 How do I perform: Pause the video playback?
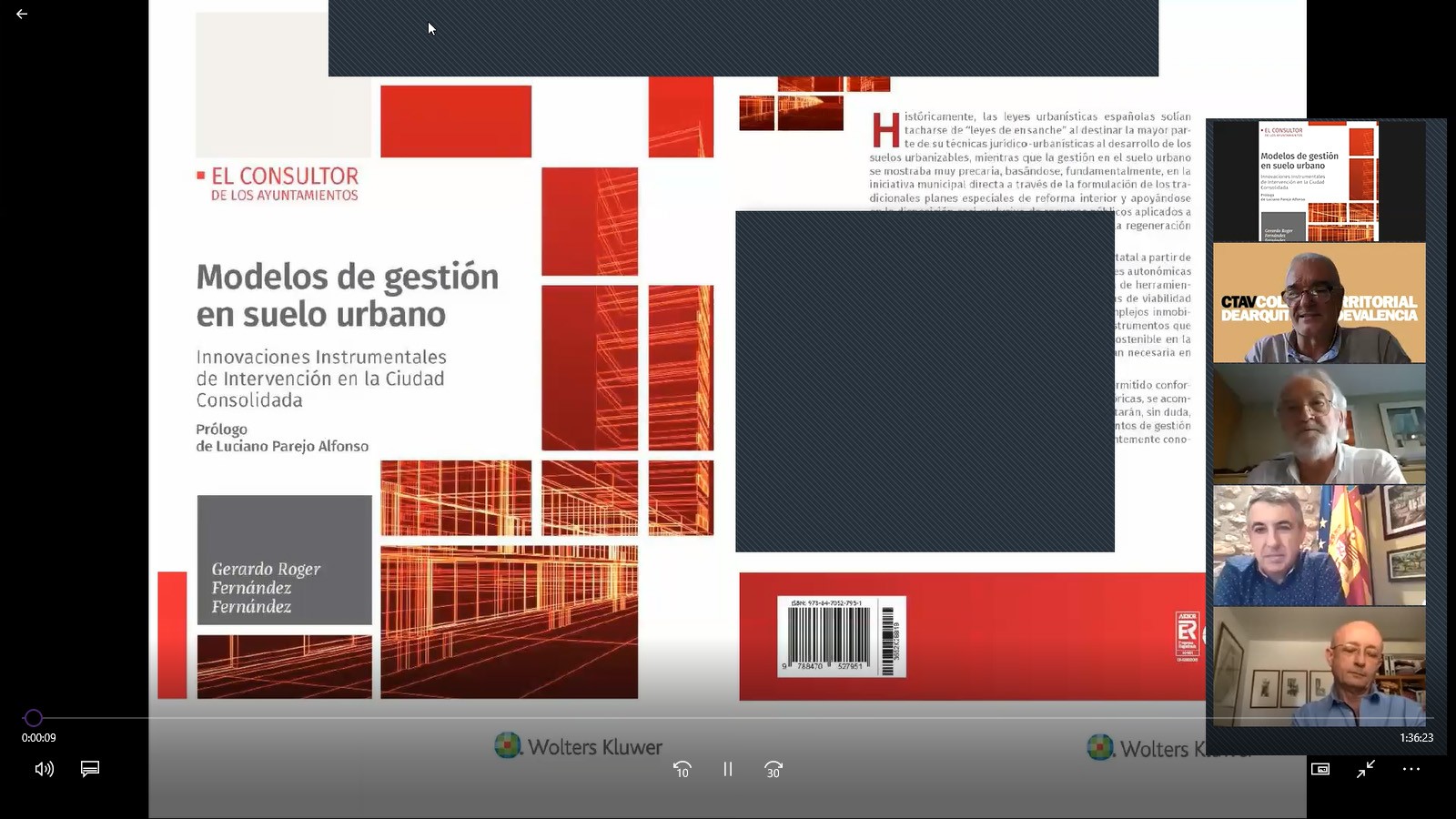(x=728, y=769)
